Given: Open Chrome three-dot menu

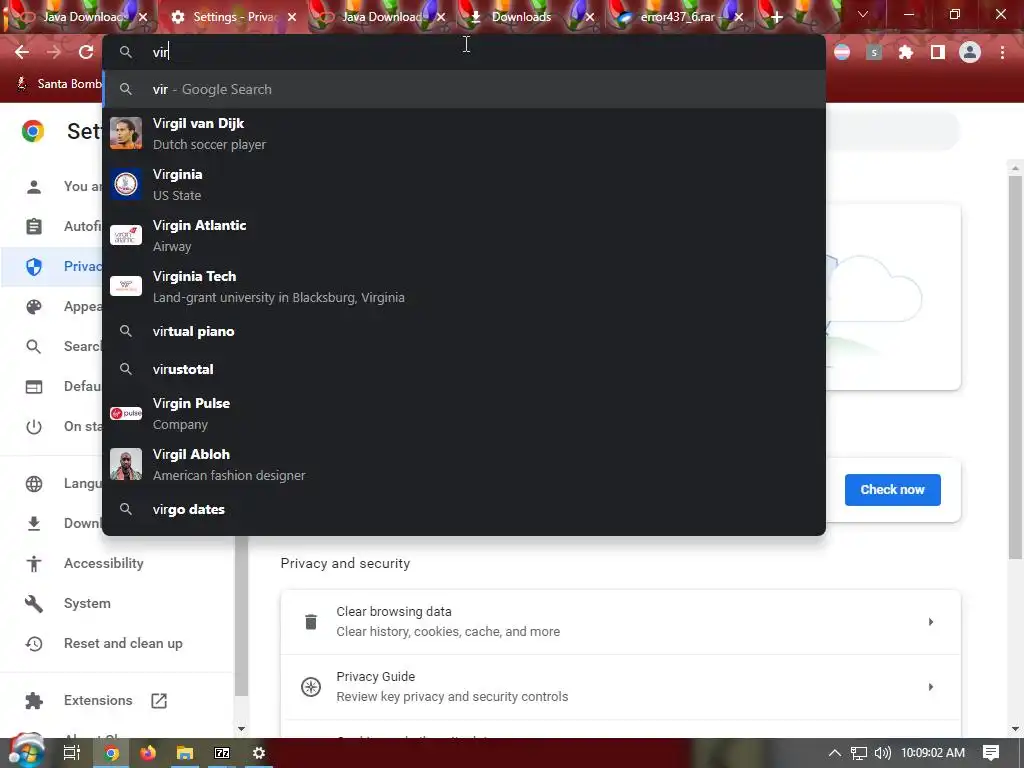Looking at the screenshot, I should pos(1002,52).
